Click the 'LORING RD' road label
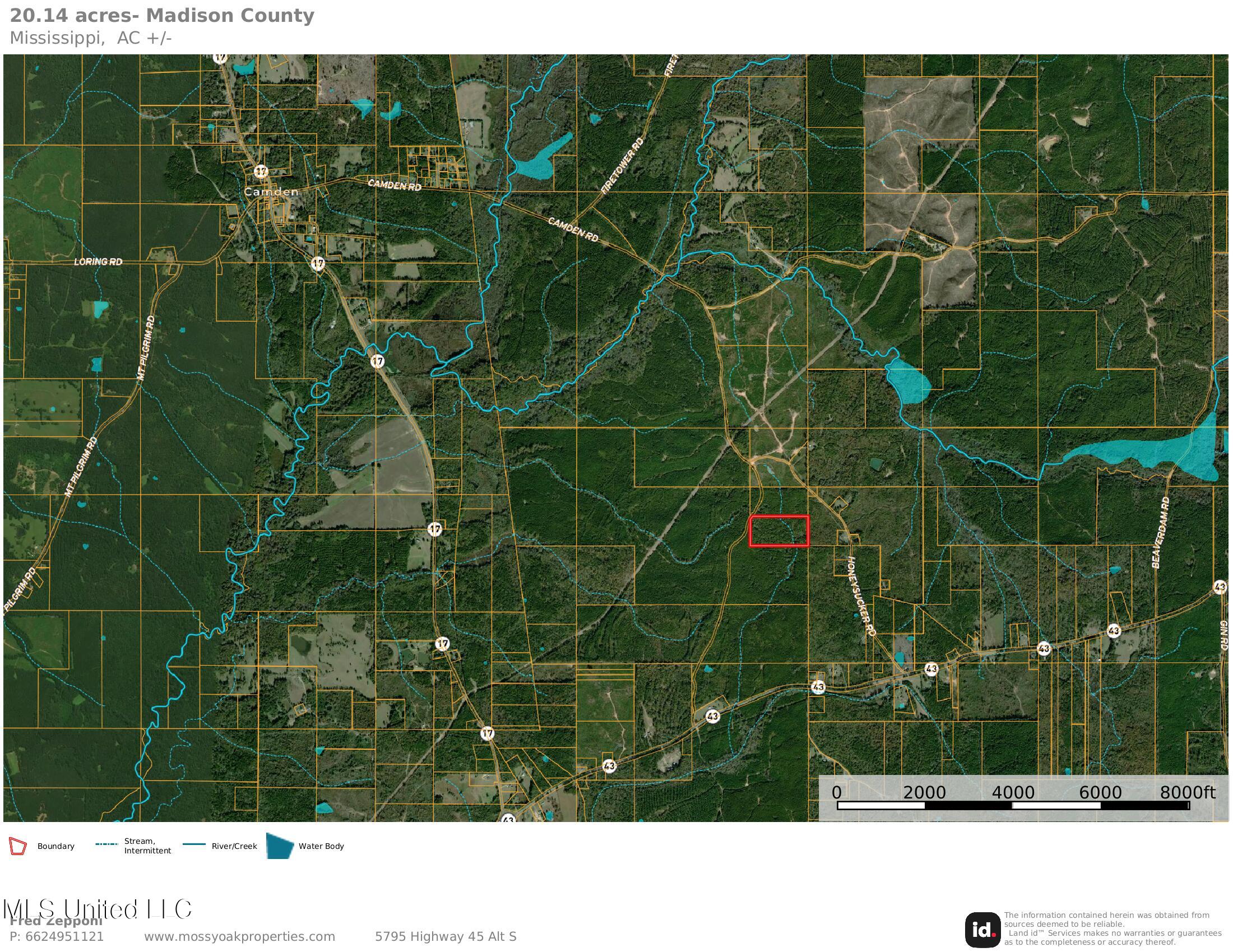The width and height of the screenshot is (1233, 952). (98, 262)
